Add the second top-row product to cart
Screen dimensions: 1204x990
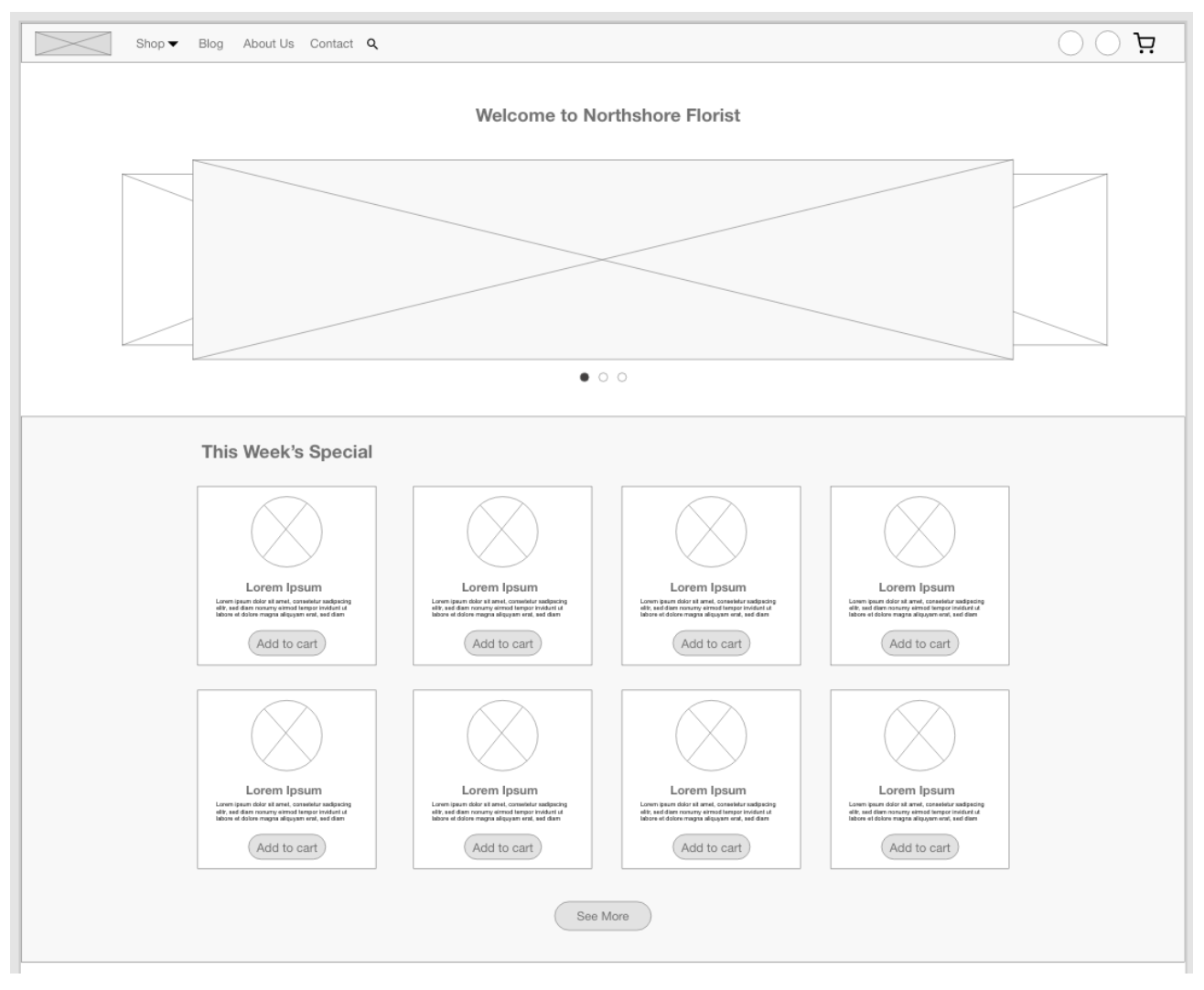point(502,643)
